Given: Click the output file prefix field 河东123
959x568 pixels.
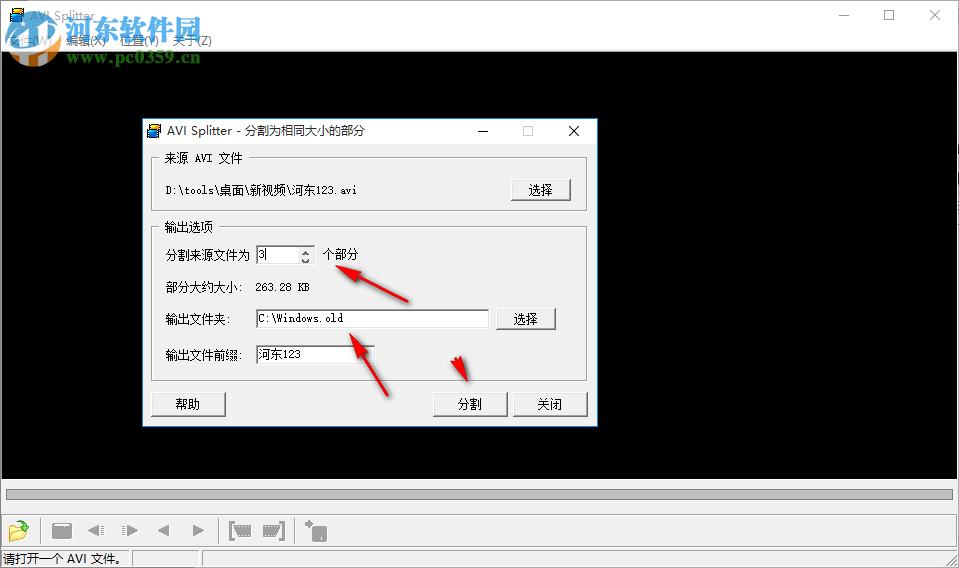Looking at the screenshot, I should point(315,355).
